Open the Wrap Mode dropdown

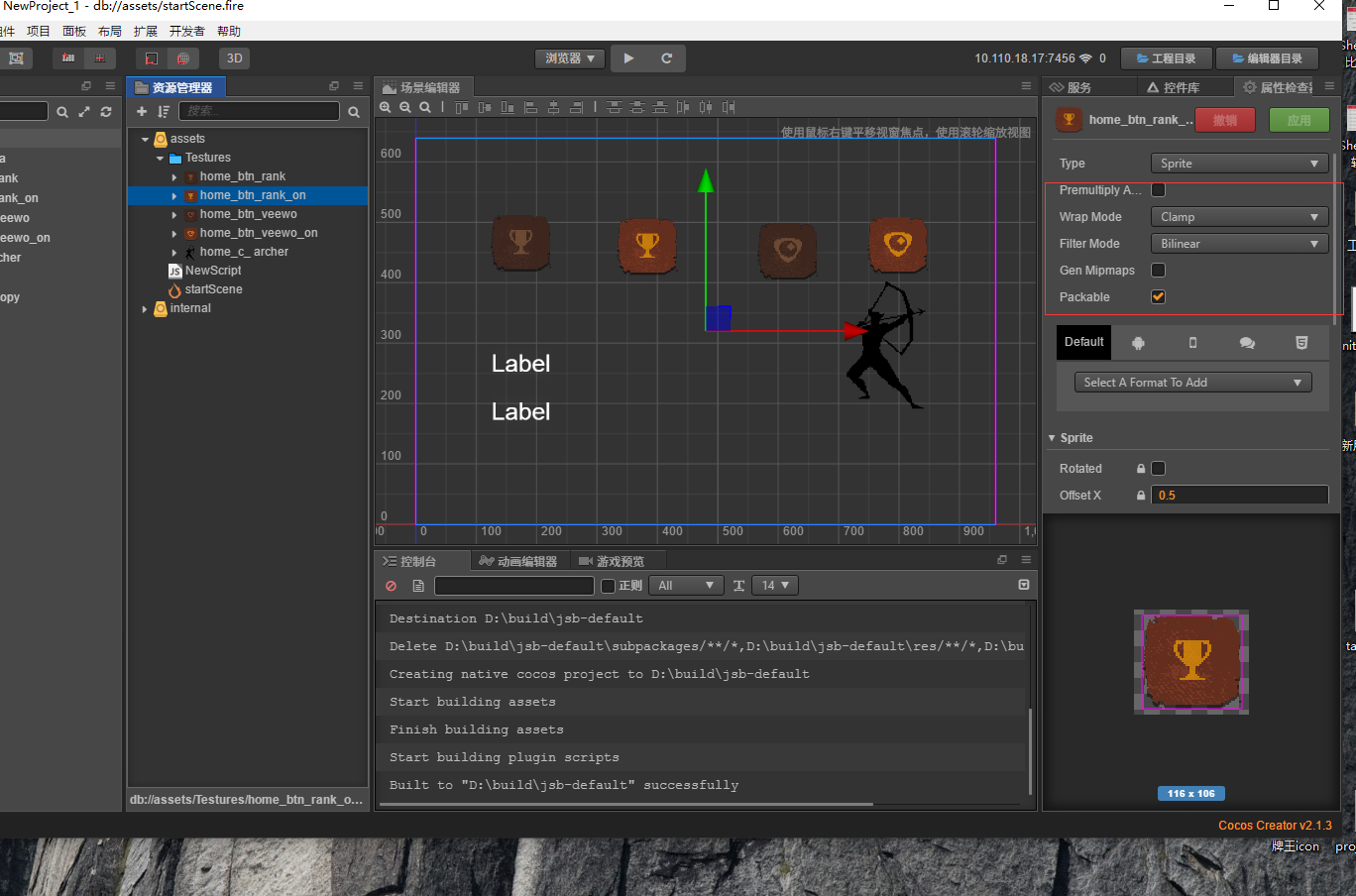[x=1239, y=217]
